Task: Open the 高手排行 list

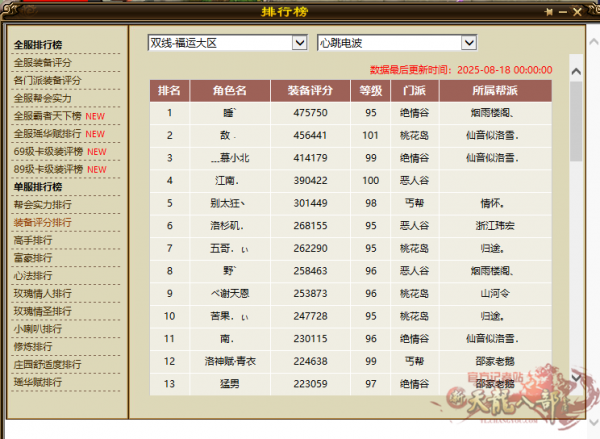Action: (33, 240)
